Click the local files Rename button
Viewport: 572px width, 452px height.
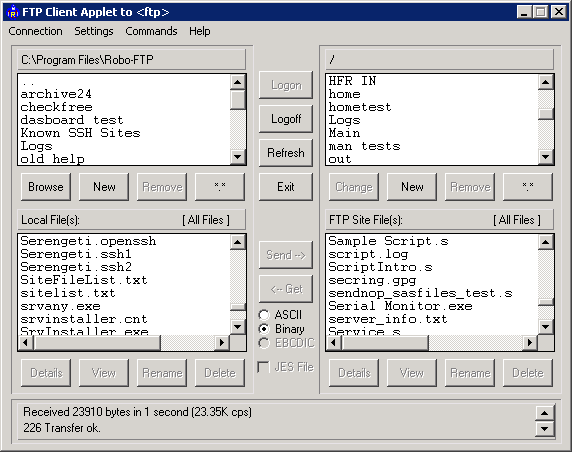[162, 373]
